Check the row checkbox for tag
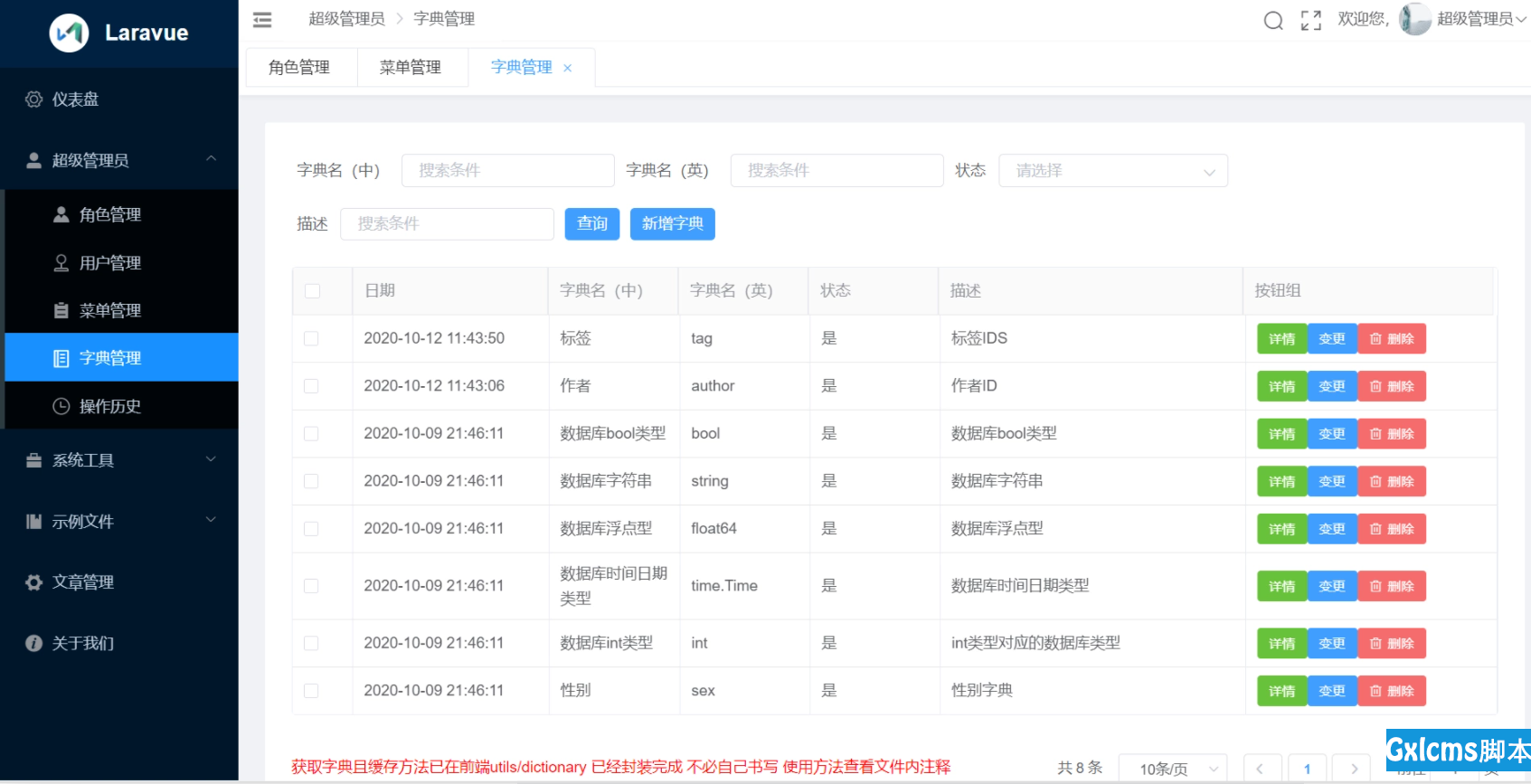The height and width of the screenshot is (784, 1531). pyautogui.click(x=311, y=338)
